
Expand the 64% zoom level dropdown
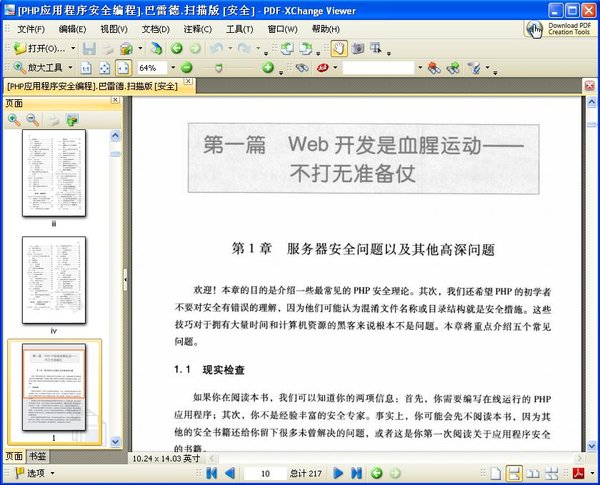pos(173,68)
